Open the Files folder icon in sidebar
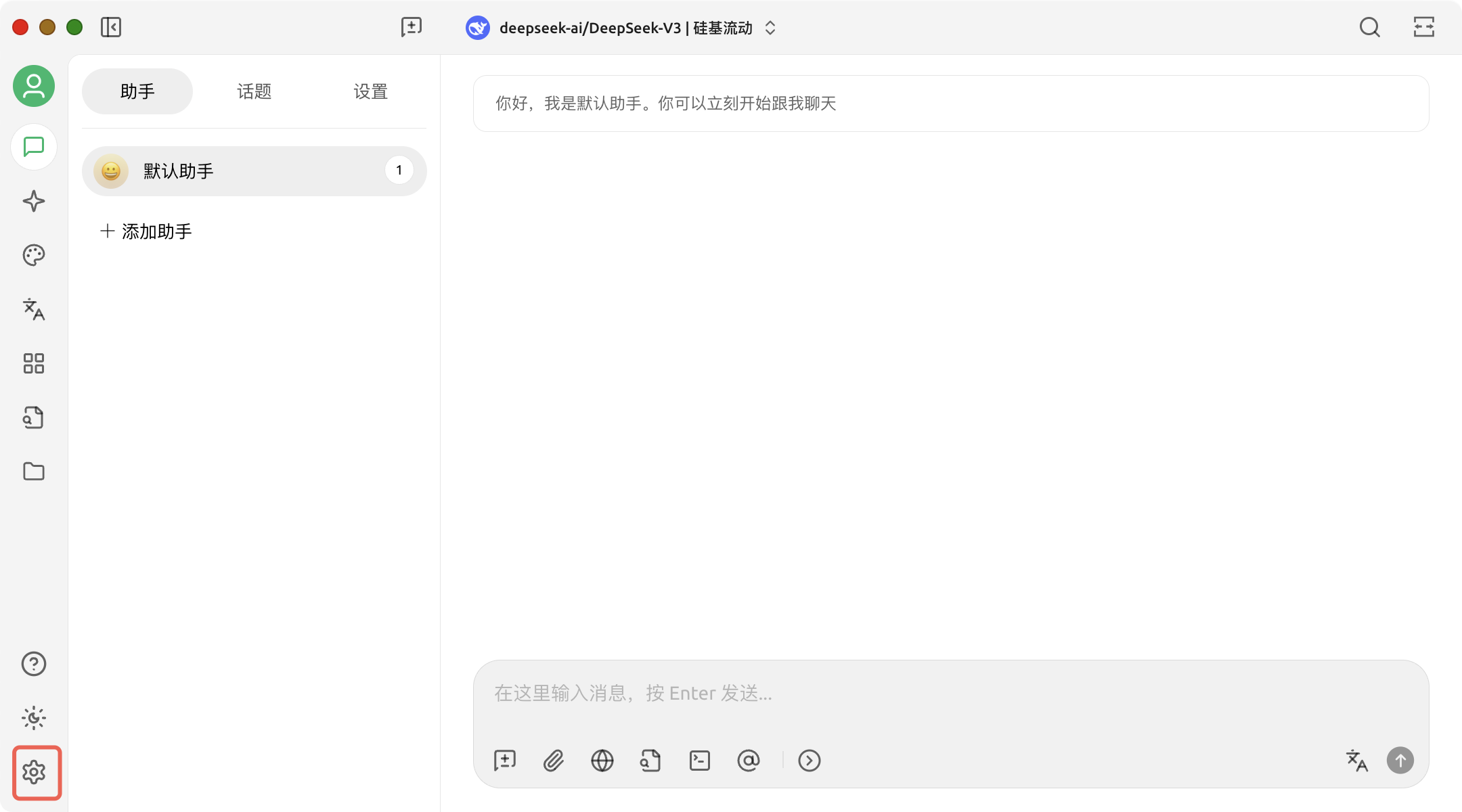The image size is (1462, 812). pyautogui.click(x=34, y=472)
